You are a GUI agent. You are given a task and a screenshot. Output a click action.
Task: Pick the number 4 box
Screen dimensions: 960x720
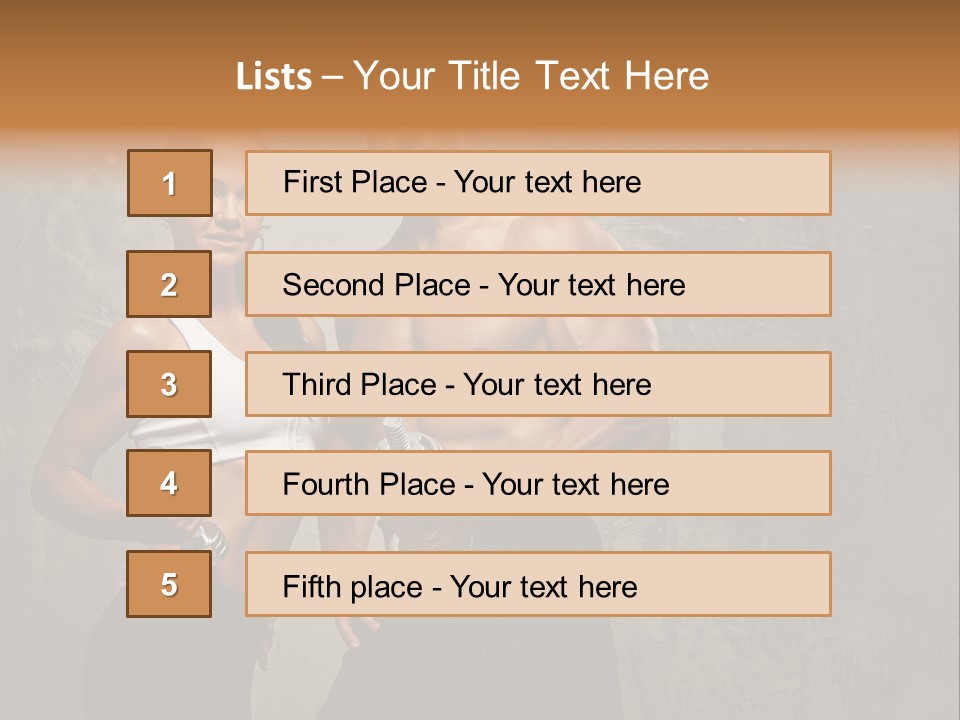tap(169, 483)
